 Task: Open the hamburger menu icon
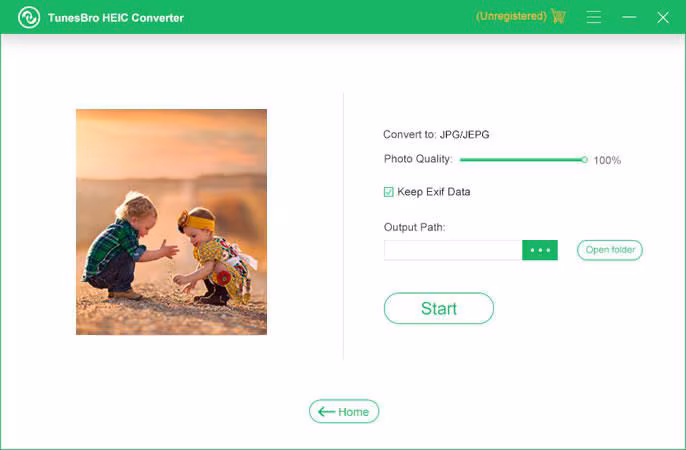pyautogui.click(x=594, y=17)
